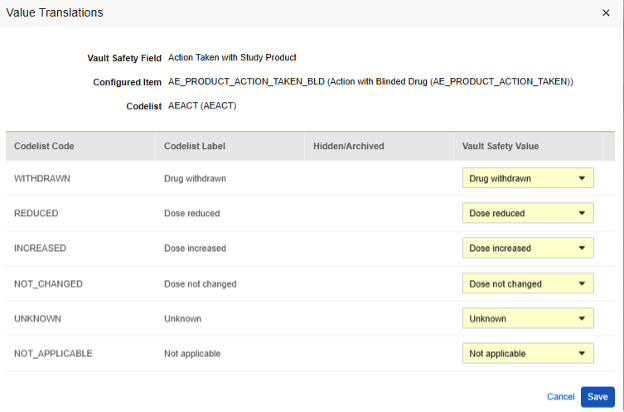Expand the Dose increased value dropdown
Screen dimensions: 624x412
[x=527, y=248]
